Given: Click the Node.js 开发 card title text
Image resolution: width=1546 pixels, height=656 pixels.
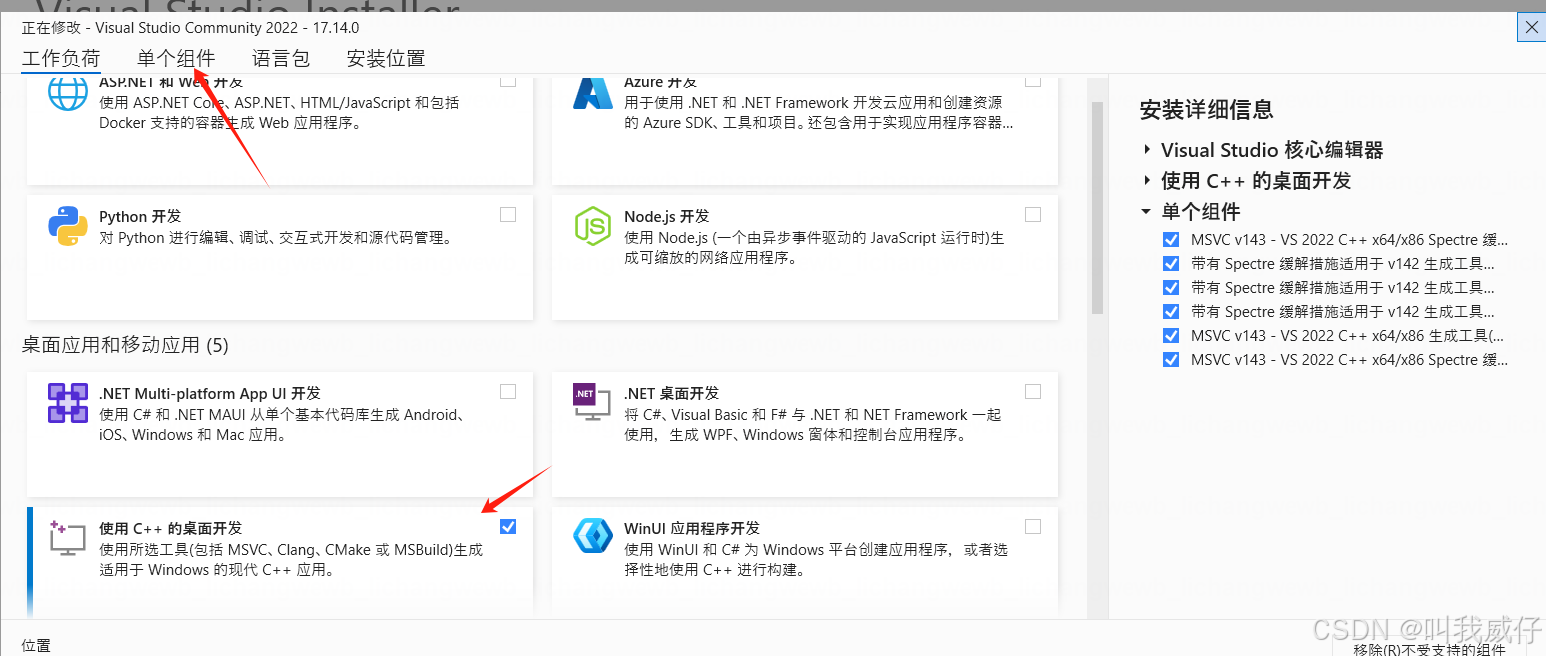Looking at the screenshot, I should (667, 216).
